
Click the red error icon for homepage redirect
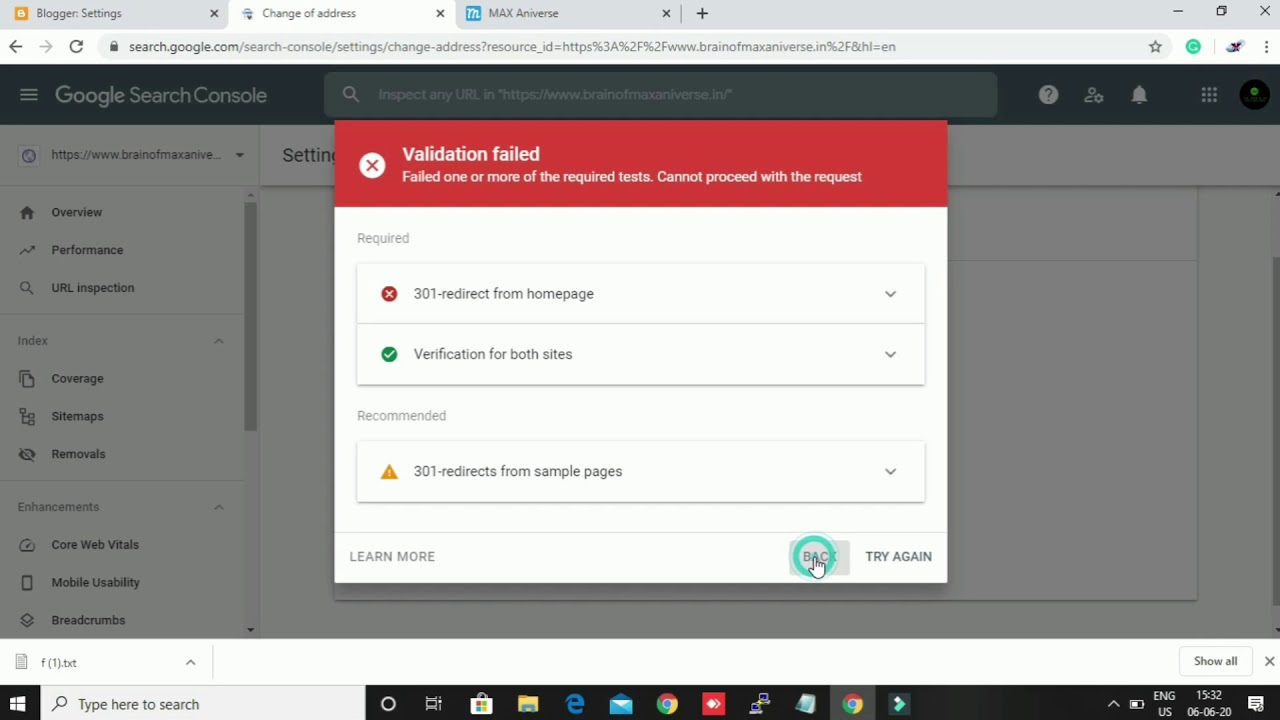point(389,294)
